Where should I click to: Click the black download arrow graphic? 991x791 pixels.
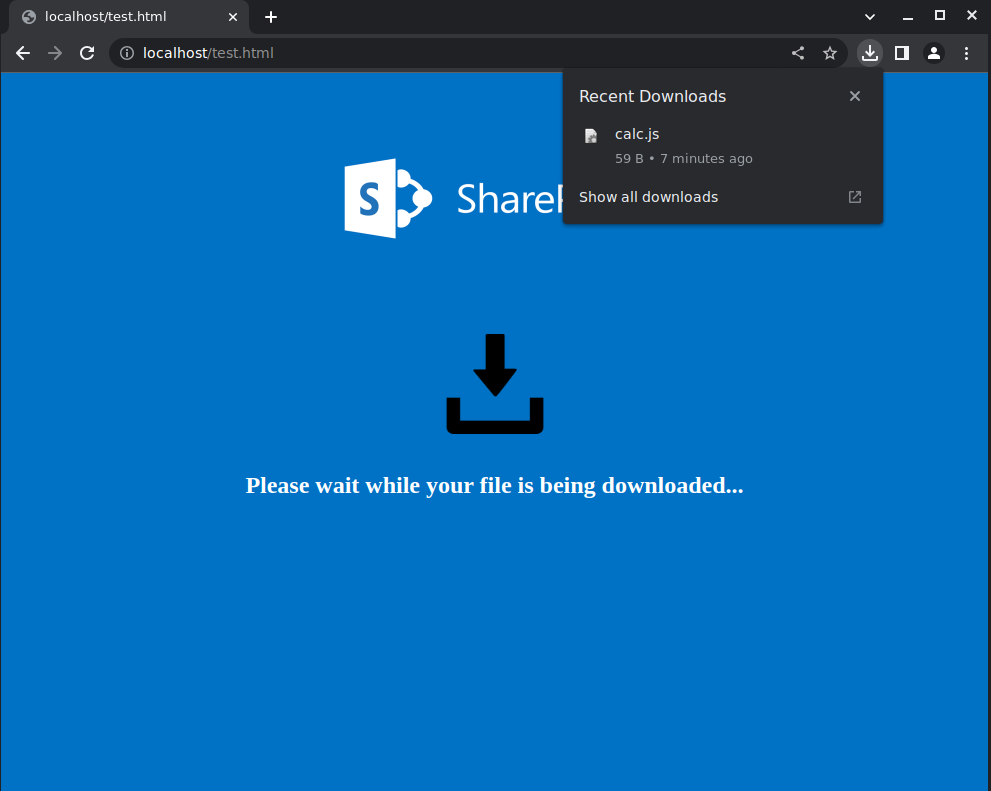(495, 383)
